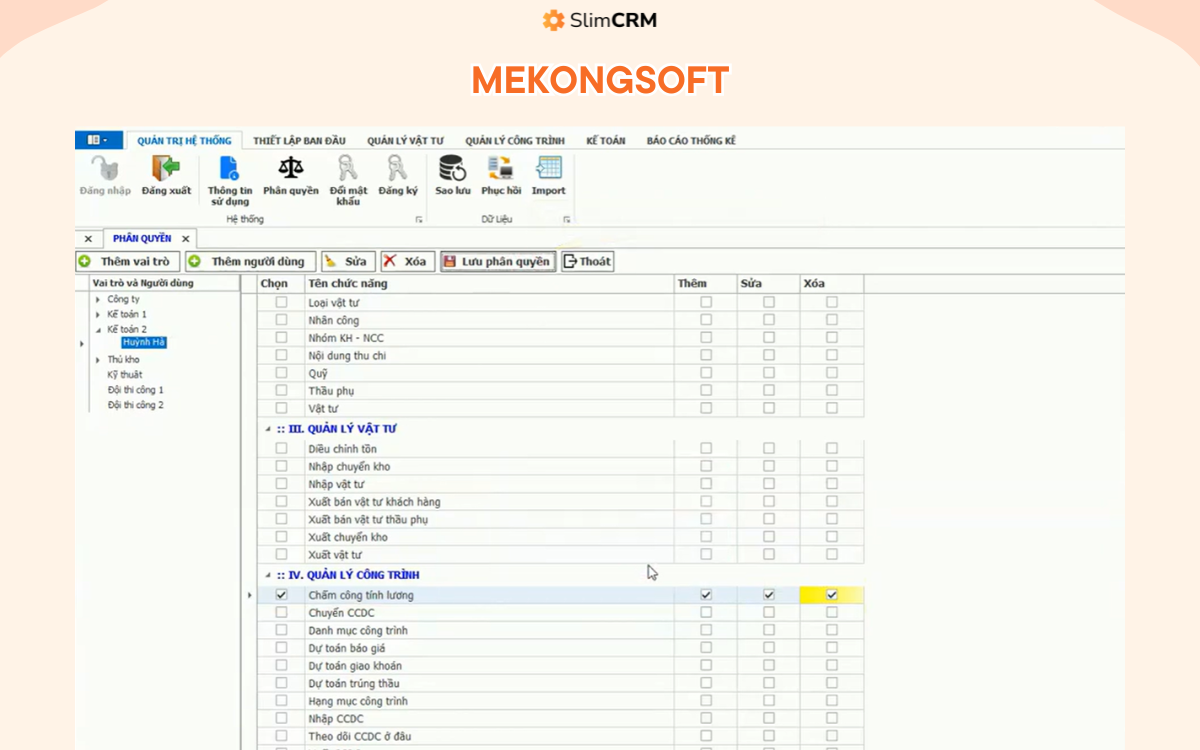The height and width of the screenshot is (750, 1200).
Task: Expand the Công ty tree node
Action: 98,299
